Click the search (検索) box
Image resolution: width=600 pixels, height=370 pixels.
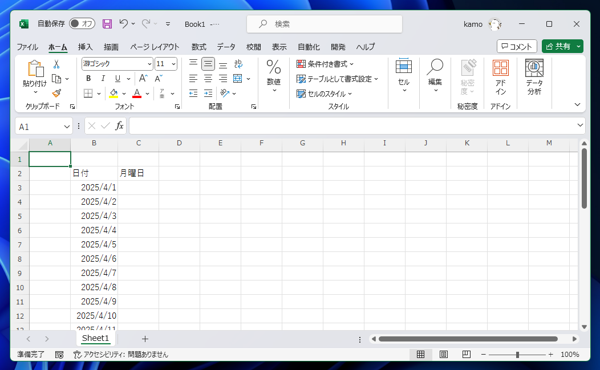[324, 24]
